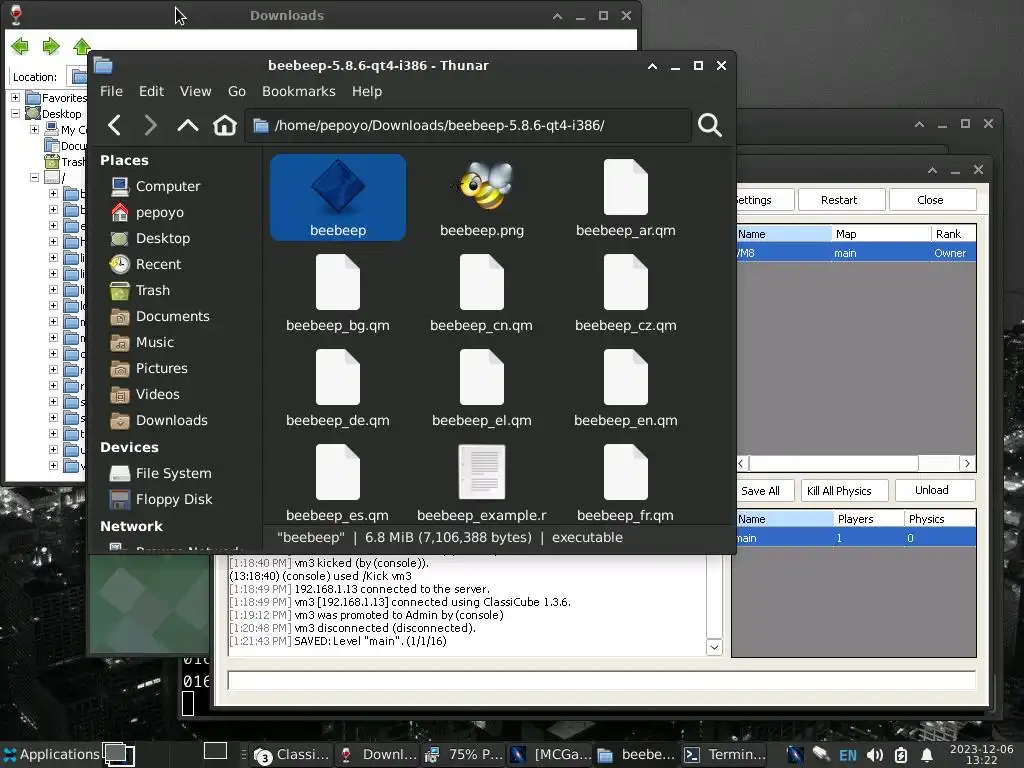Viewport: 1024px width, 768px height.
Task: Click server console command input field
Action: (601, 680)
